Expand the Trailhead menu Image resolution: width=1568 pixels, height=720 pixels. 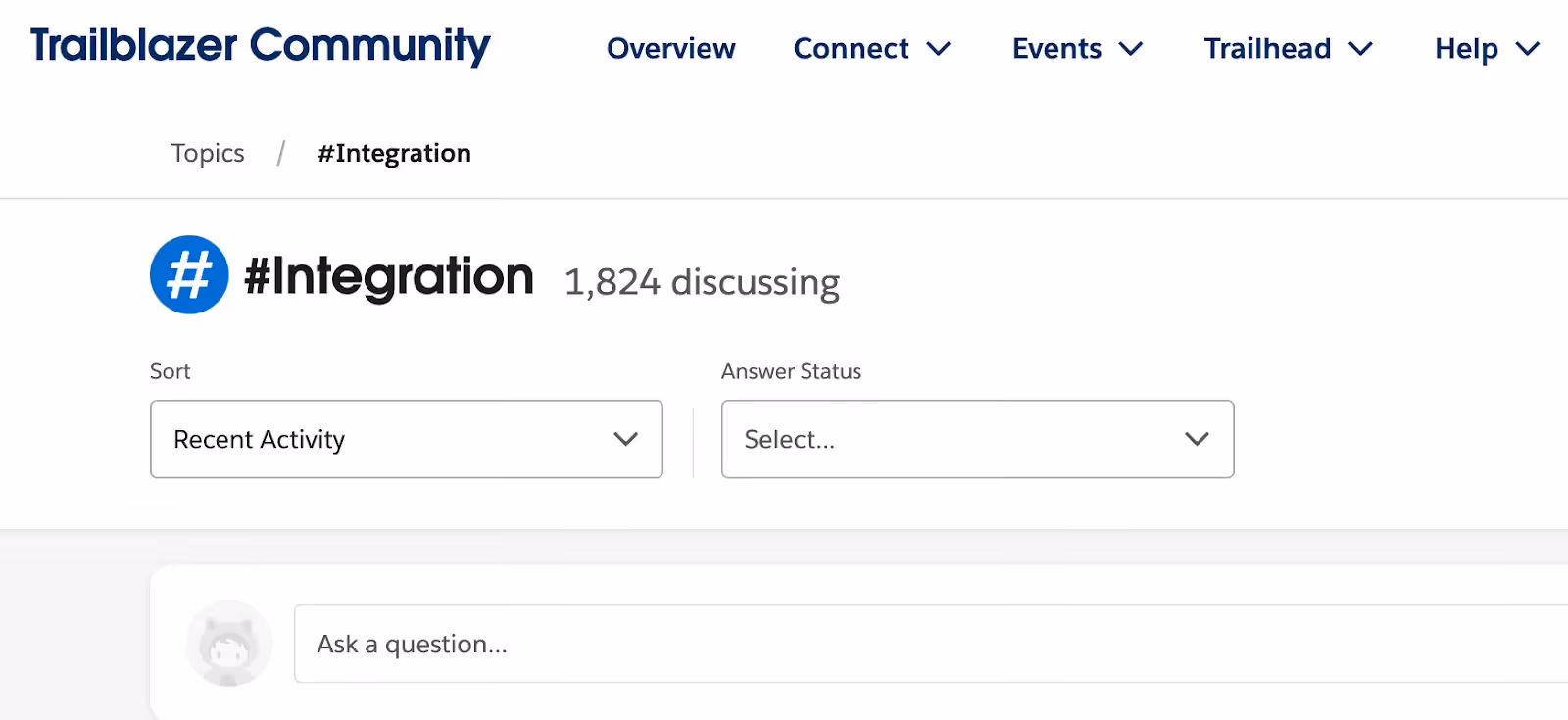click(x=1288, y=48)
